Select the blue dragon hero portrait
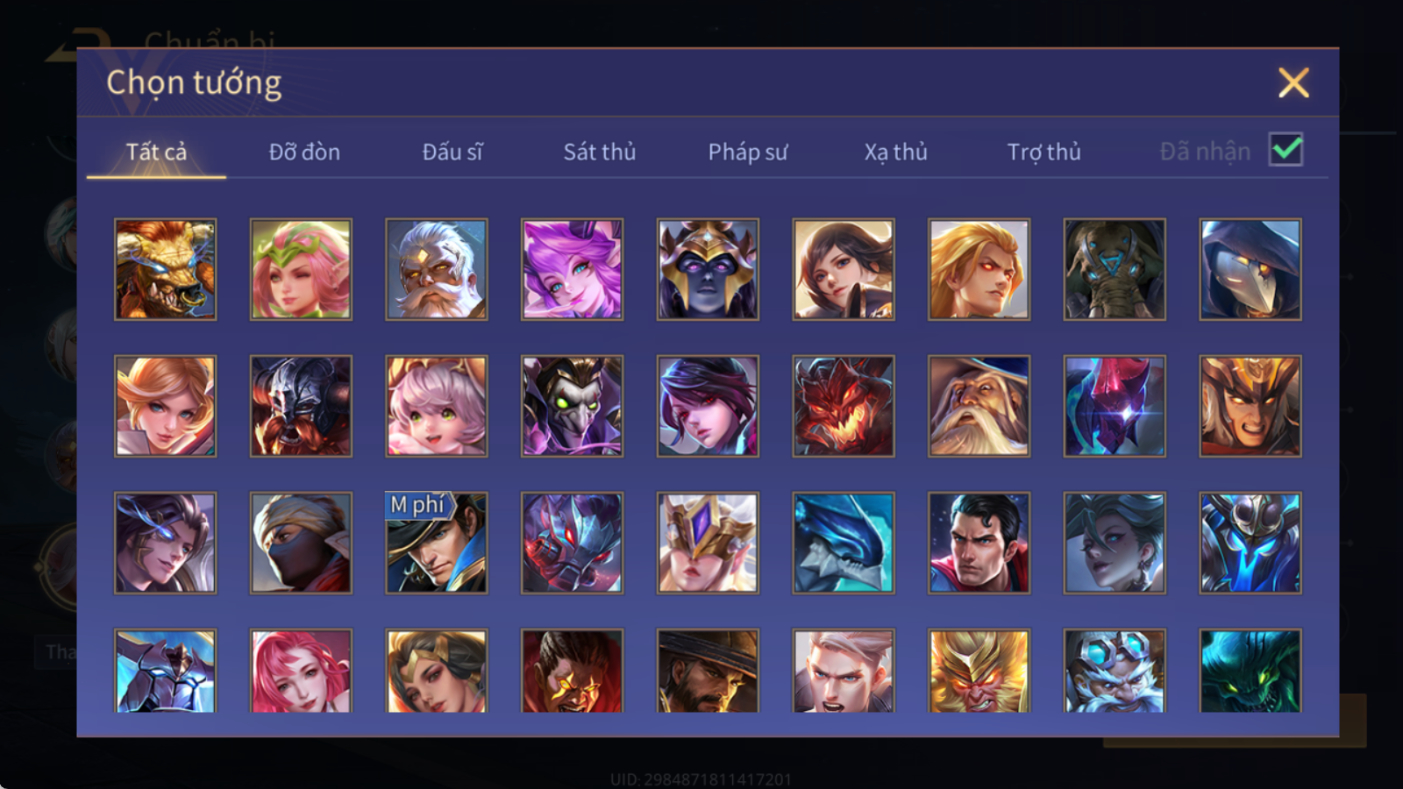1403x789 pixels. point(843,544)
